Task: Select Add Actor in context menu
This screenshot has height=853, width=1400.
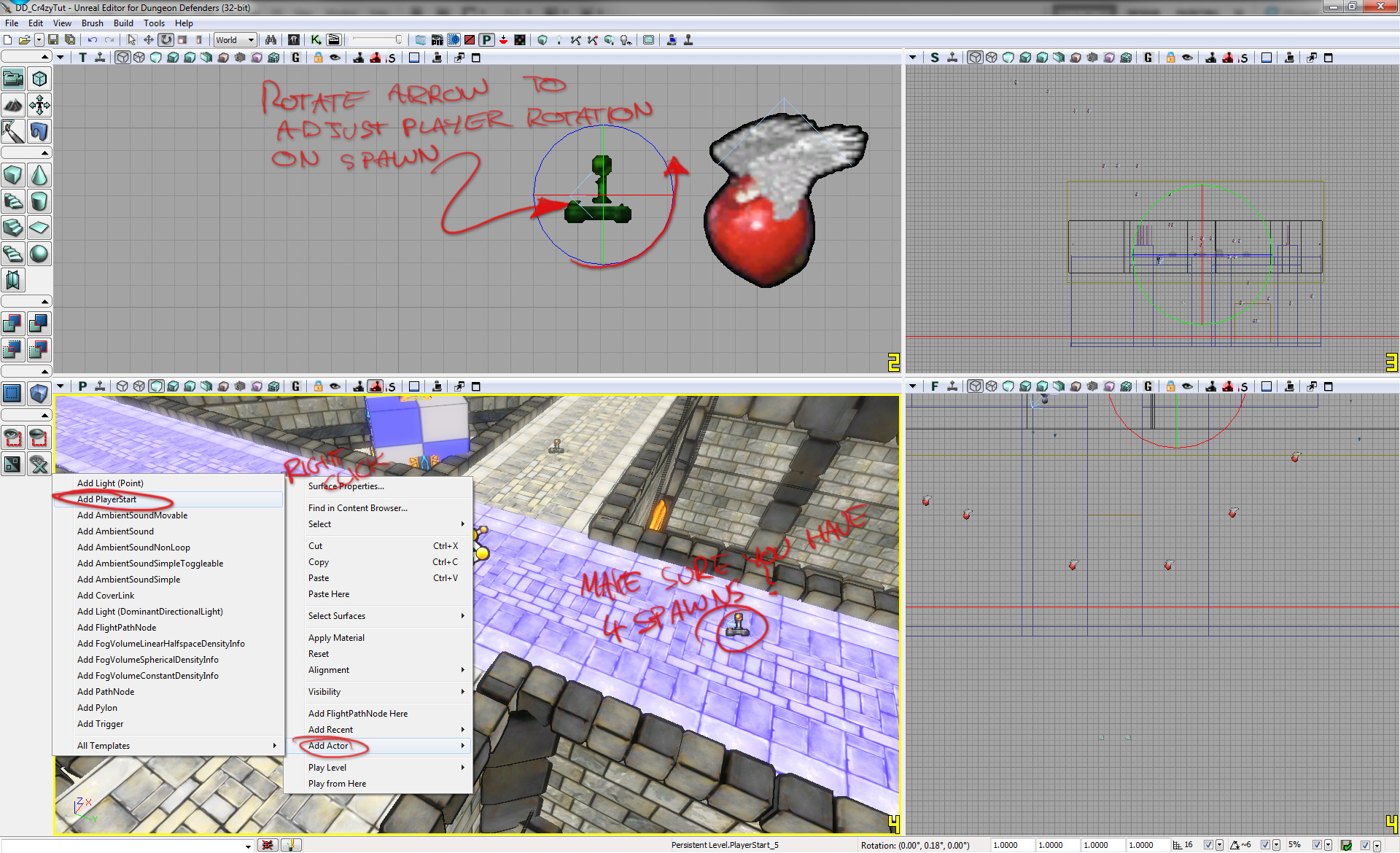Action: coord(378,746)
